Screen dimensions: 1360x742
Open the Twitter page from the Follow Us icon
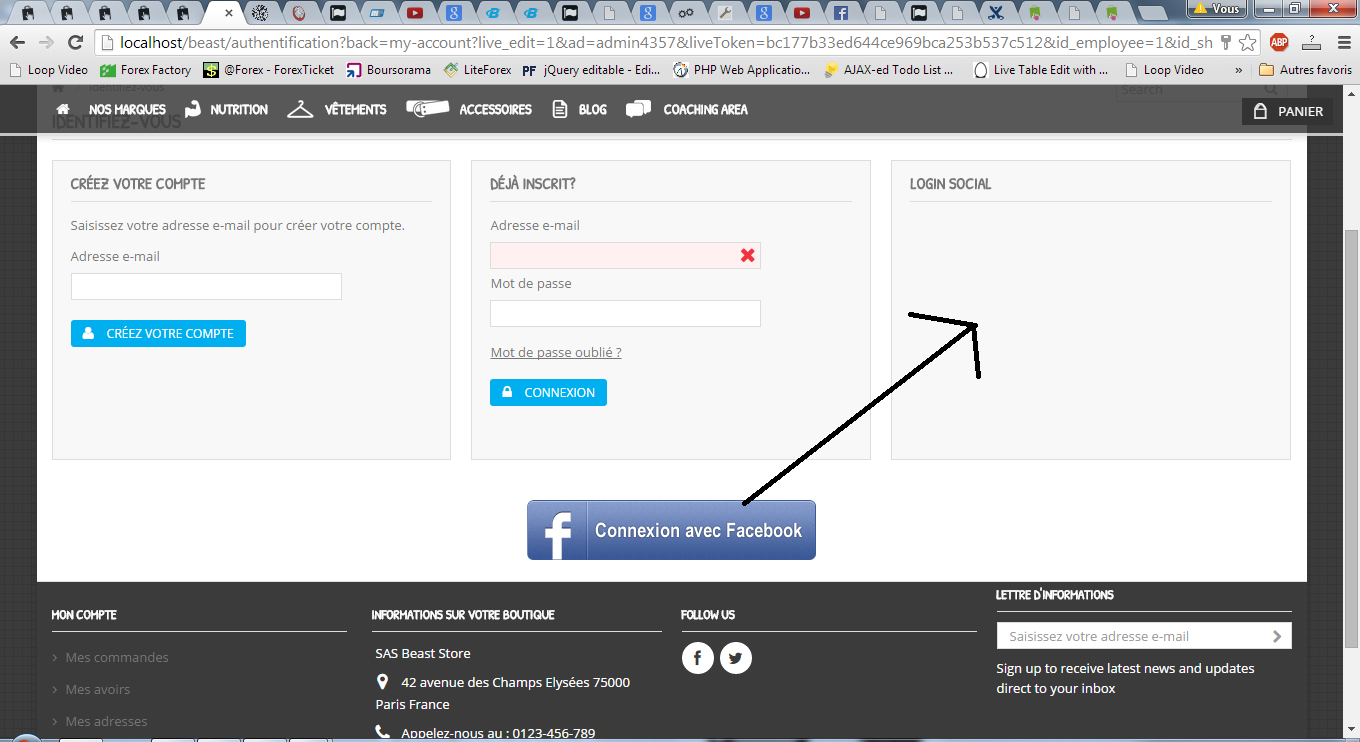736,658
